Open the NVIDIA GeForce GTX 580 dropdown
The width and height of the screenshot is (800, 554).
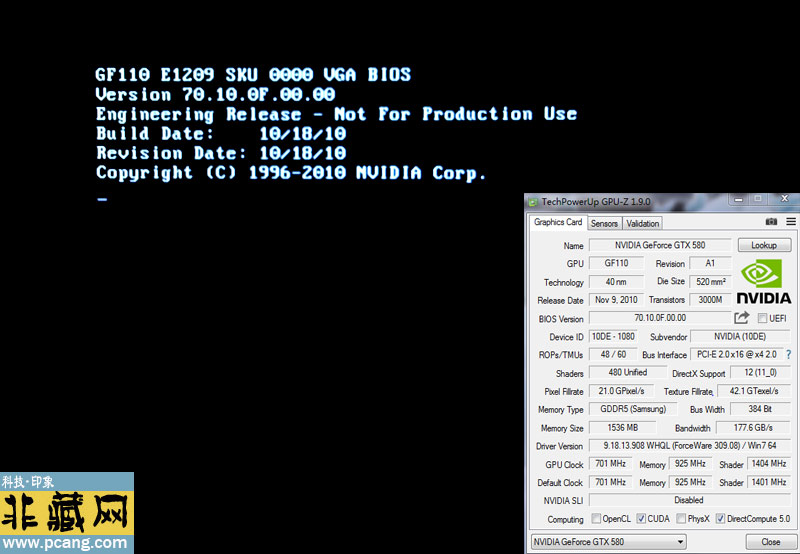pyautogui.click(x=608, y=542)
